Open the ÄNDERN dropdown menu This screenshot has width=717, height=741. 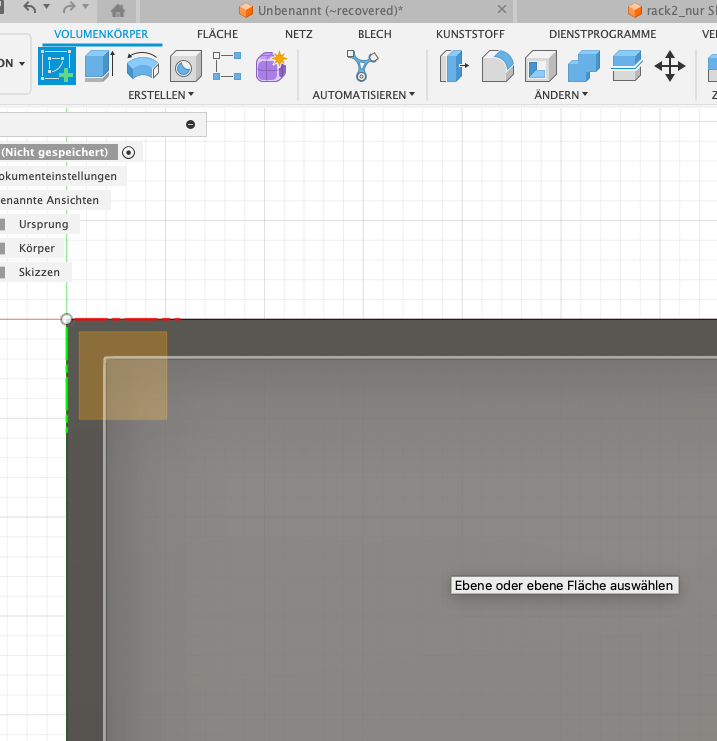point(561,95)
